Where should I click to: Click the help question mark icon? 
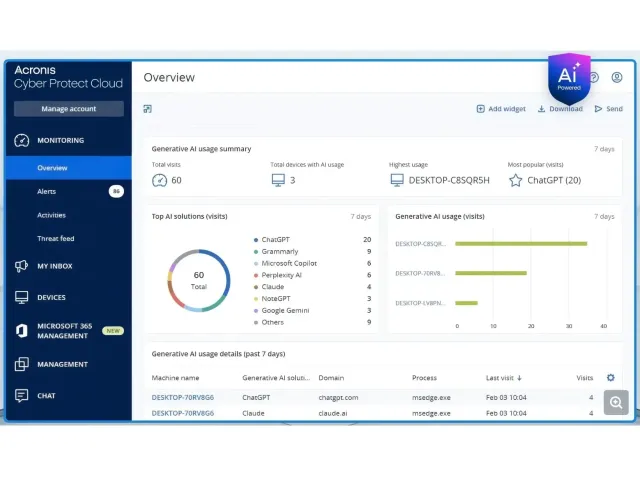click(594, 77)
